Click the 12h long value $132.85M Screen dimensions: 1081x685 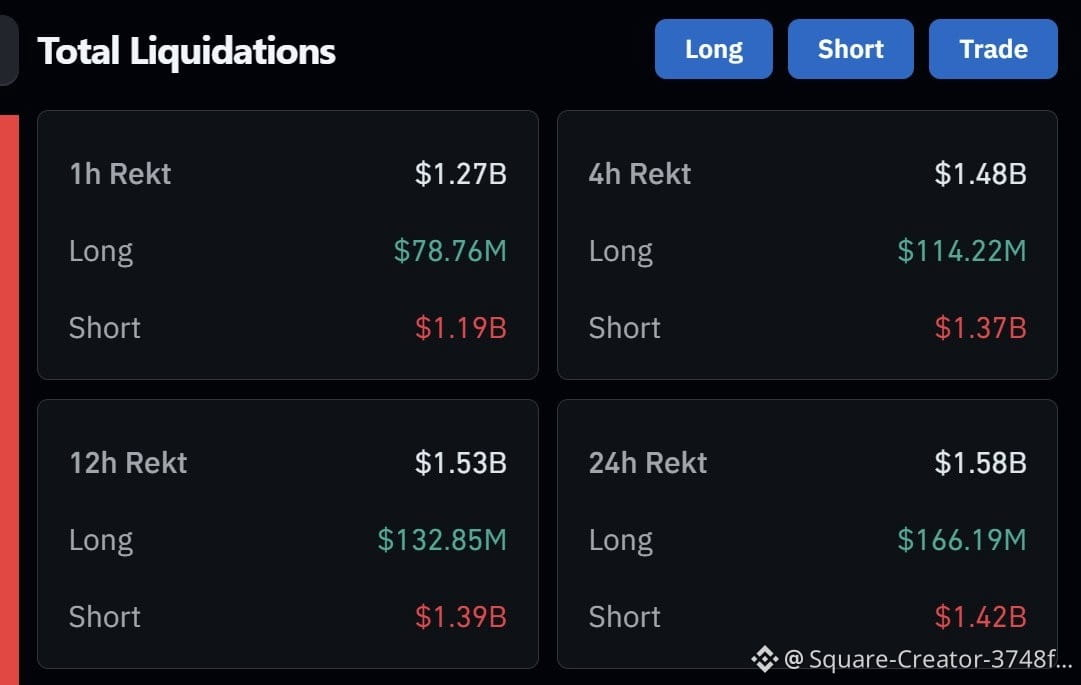442,540
